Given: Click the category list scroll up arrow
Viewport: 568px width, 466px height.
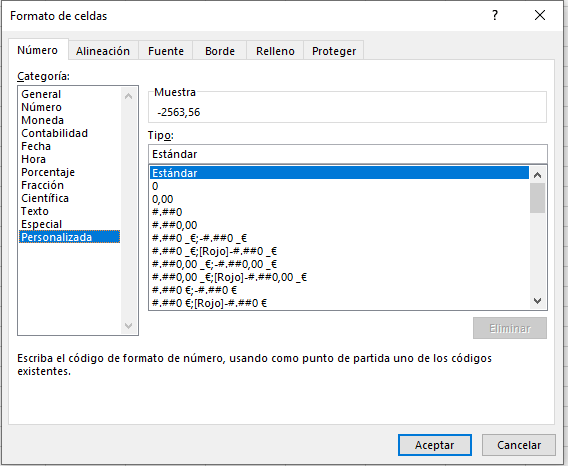Looking at the screenshot, I should point(128,96).
